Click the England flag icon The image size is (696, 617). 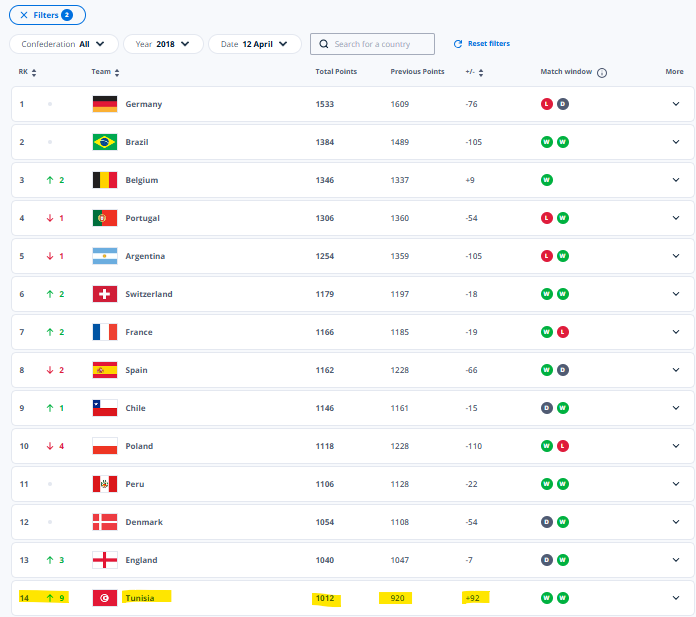coord(105,560)
